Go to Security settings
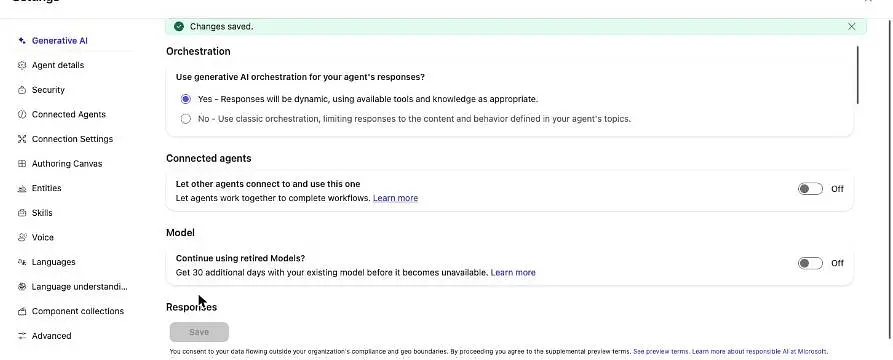The width and height of the screenshot is (893, 360). pos(48,90)
